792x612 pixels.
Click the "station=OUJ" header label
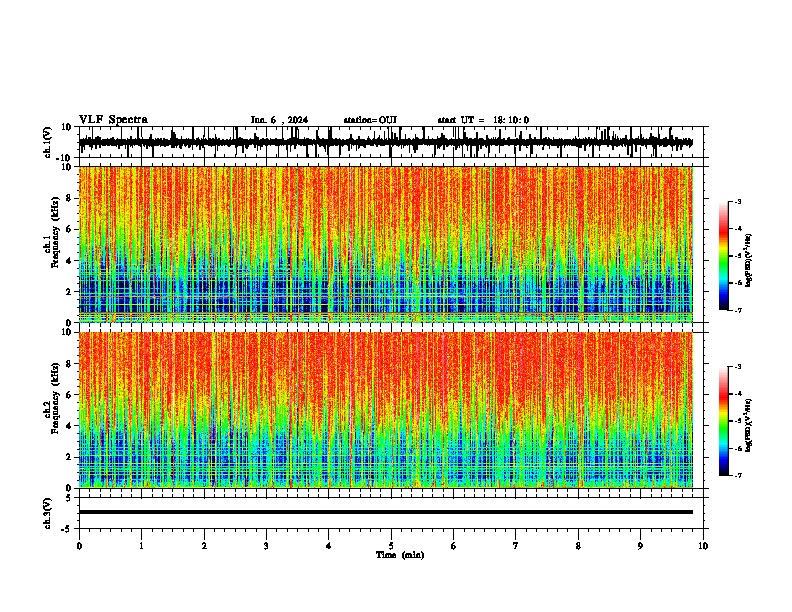click(x=370, y=120)
